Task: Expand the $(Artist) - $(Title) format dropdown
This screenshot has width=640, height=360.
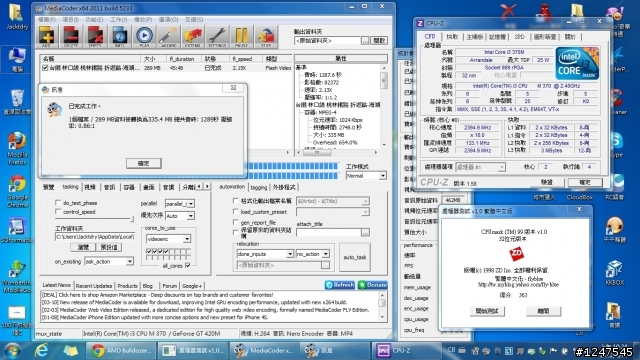Action: coord(333,201)
